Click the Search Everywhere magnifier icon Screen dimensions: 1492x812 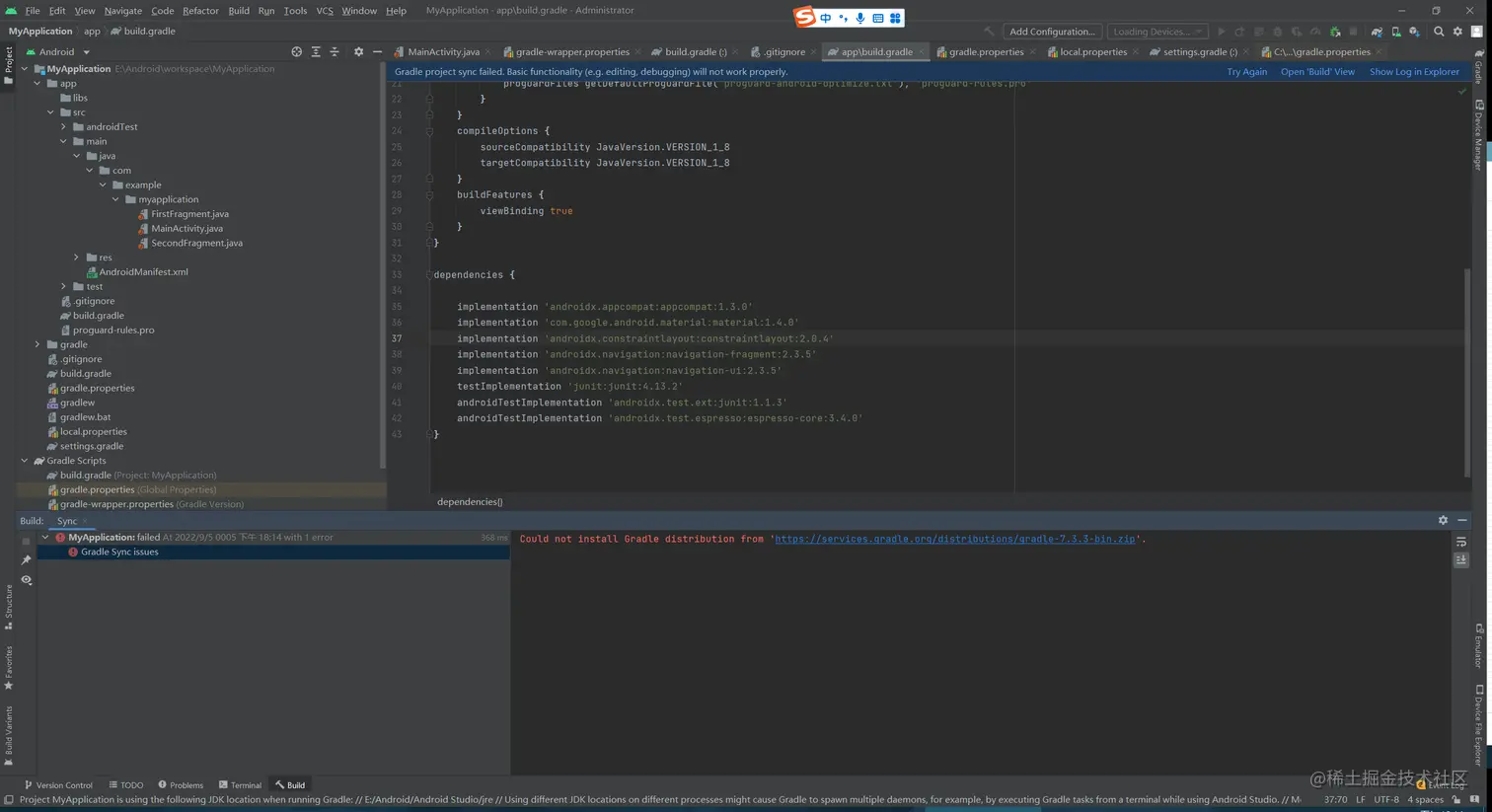coord(1439,32)
